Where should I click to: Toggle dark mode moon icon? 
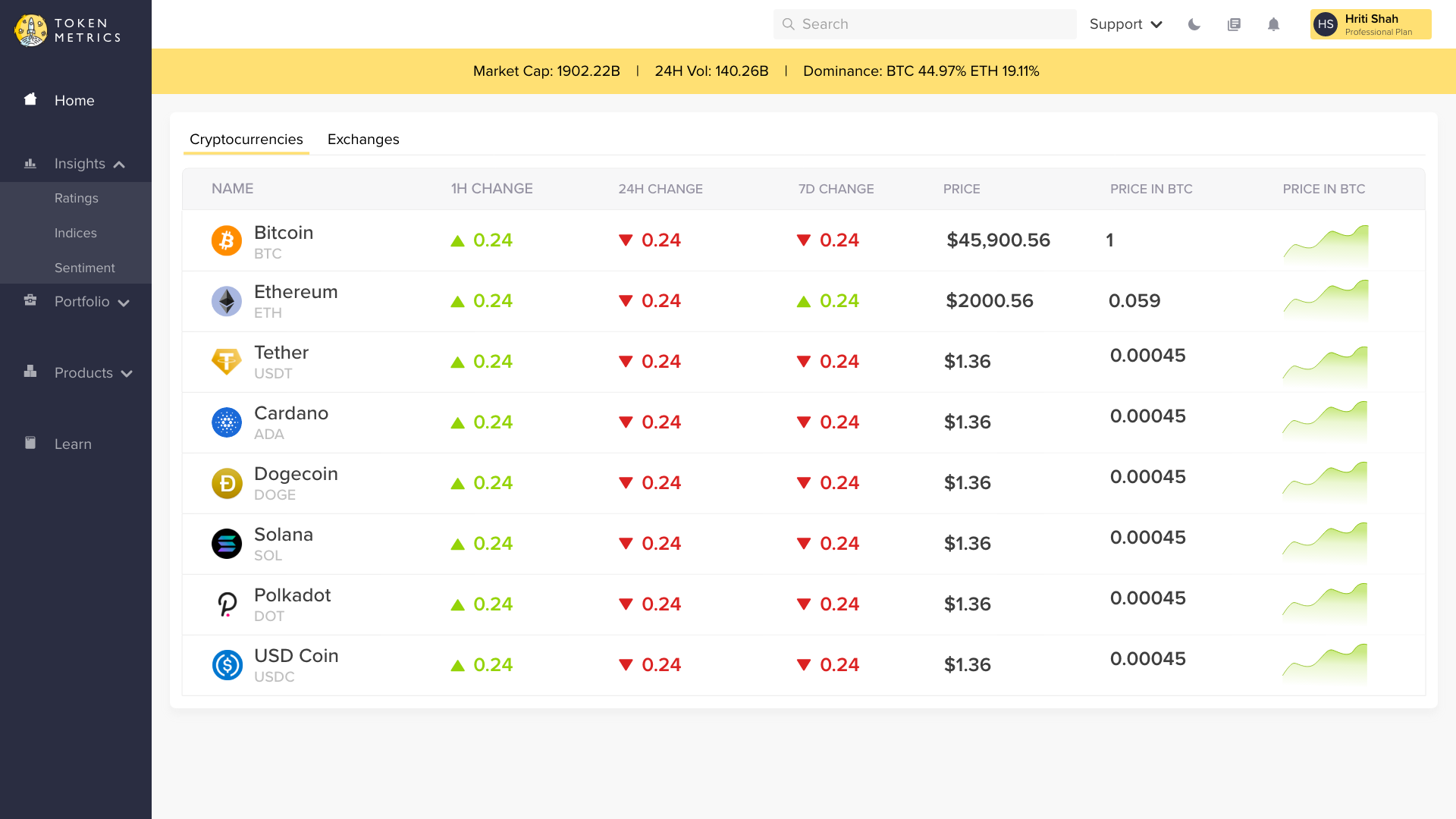tap(1194, 24)
